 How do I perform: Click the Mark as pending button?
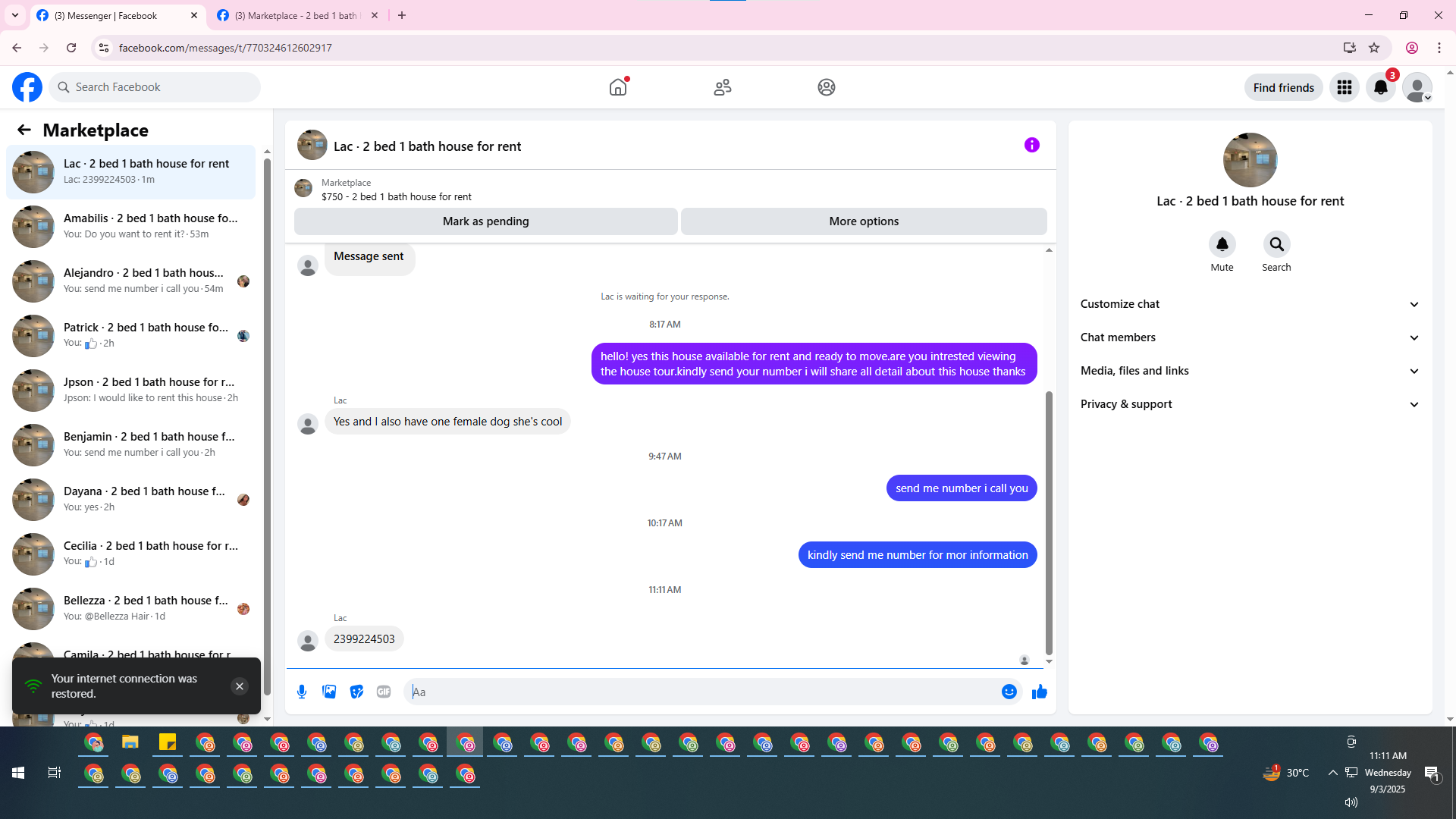[x=486, y=221]
